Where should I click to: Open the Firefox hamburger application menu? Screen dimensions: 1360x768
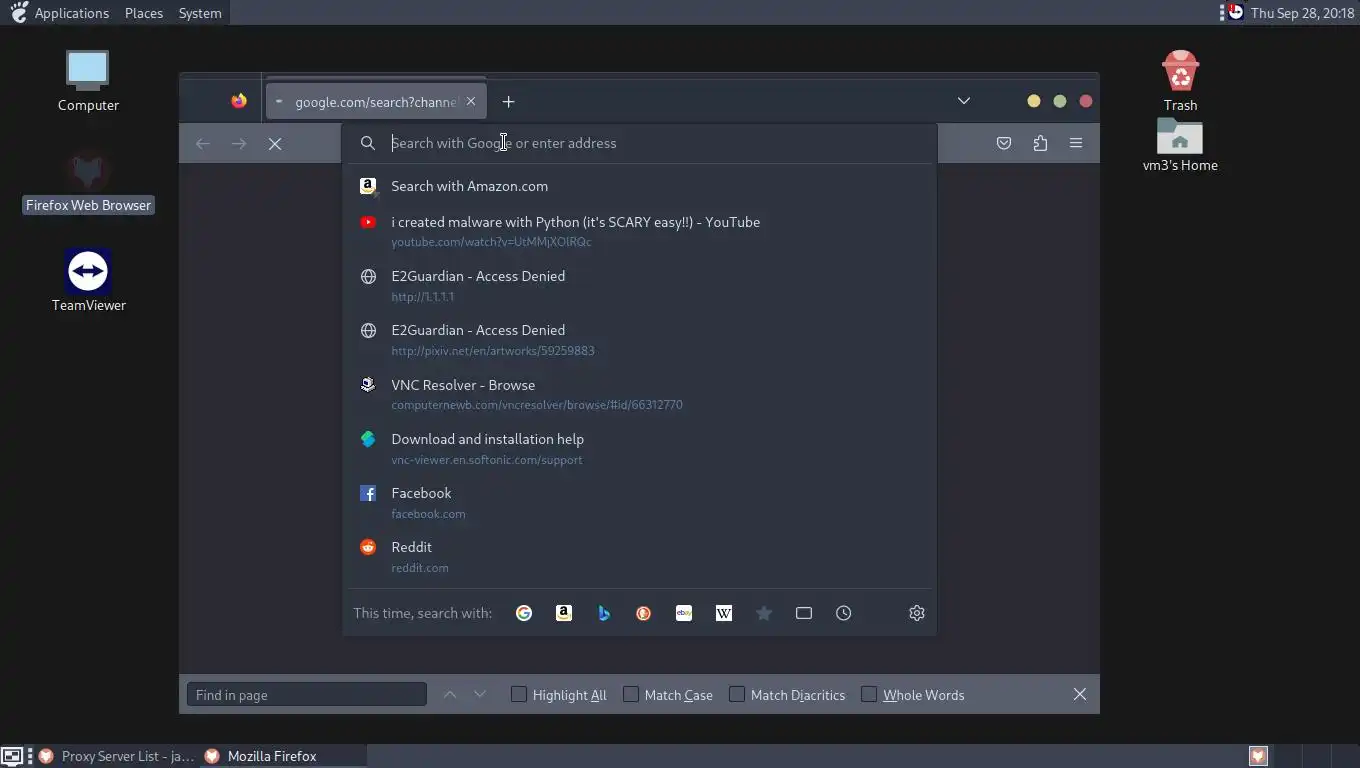[x=1076, y=143]
